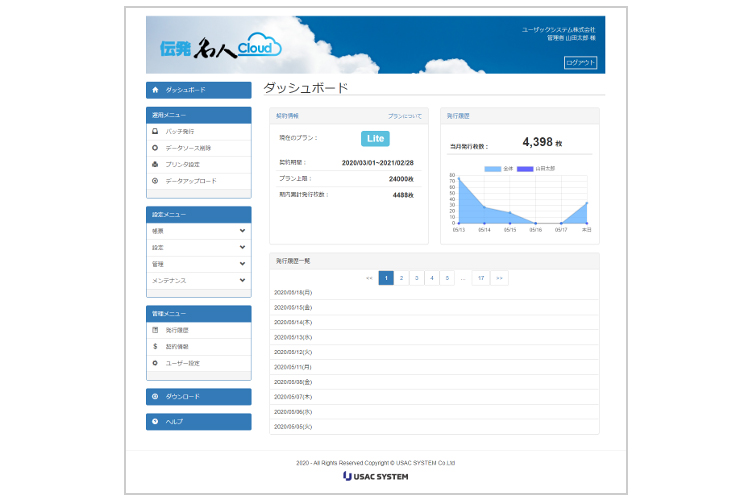Go to page 2 of 発行履歴一覧
This screenshot has width=750, height=500.
click(x=401, y=278)
